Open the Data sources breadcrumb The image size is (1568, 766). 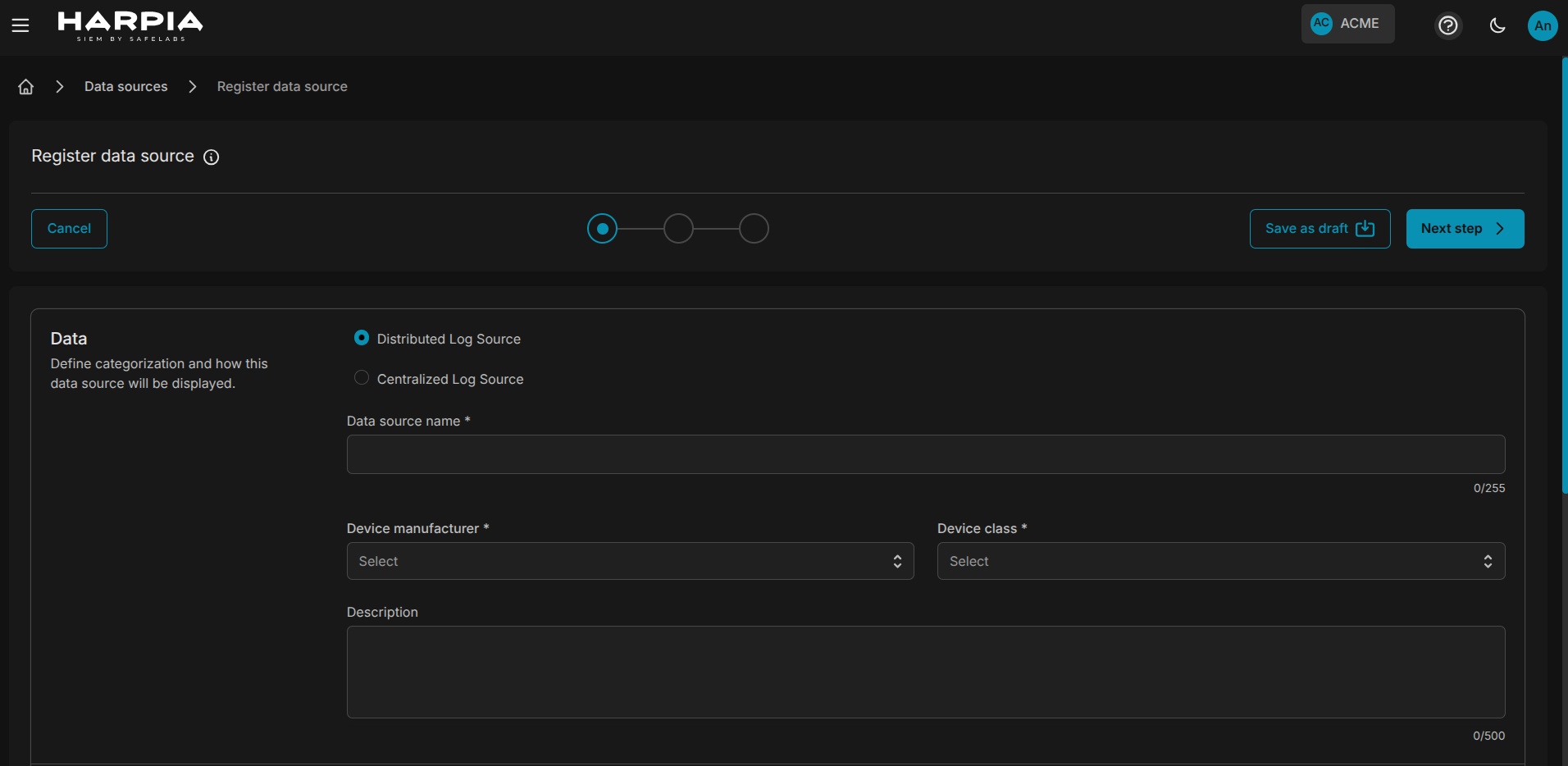(126, 87)
